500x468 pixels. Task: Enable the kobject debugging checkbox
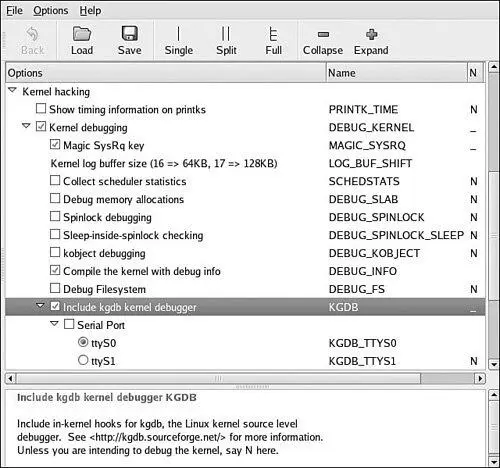pyautogui.click(x=55, y=252)
